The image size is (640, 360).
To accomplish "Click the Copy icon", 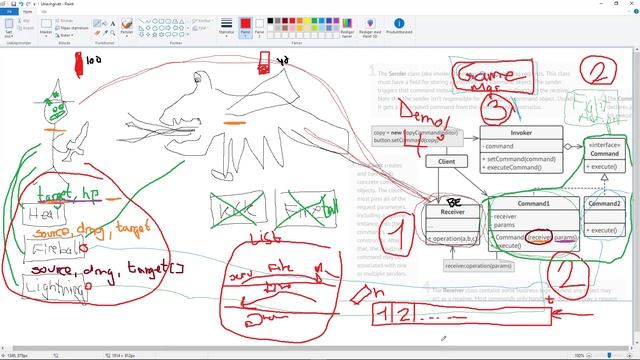I will 20,29.
